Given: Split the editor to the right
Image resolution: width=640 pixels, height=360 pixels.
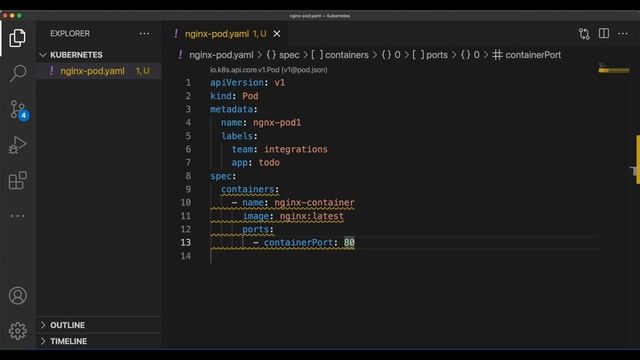Looking at the screenshot, I should click(604, 33).
